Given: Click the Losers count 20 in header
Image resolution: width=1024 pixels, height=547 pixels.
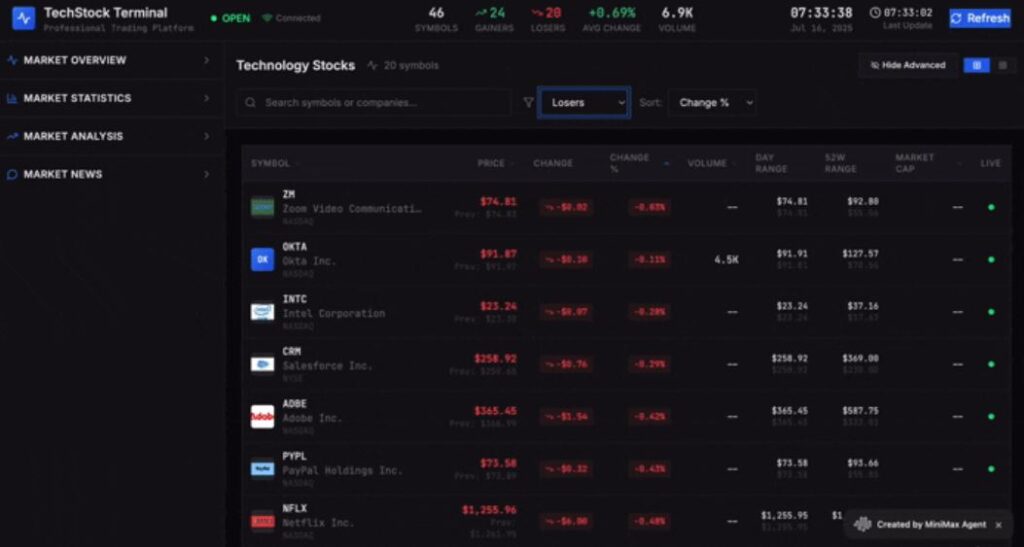Looking at the screenshot, I should pyautogui.click(x=547, y=12).
